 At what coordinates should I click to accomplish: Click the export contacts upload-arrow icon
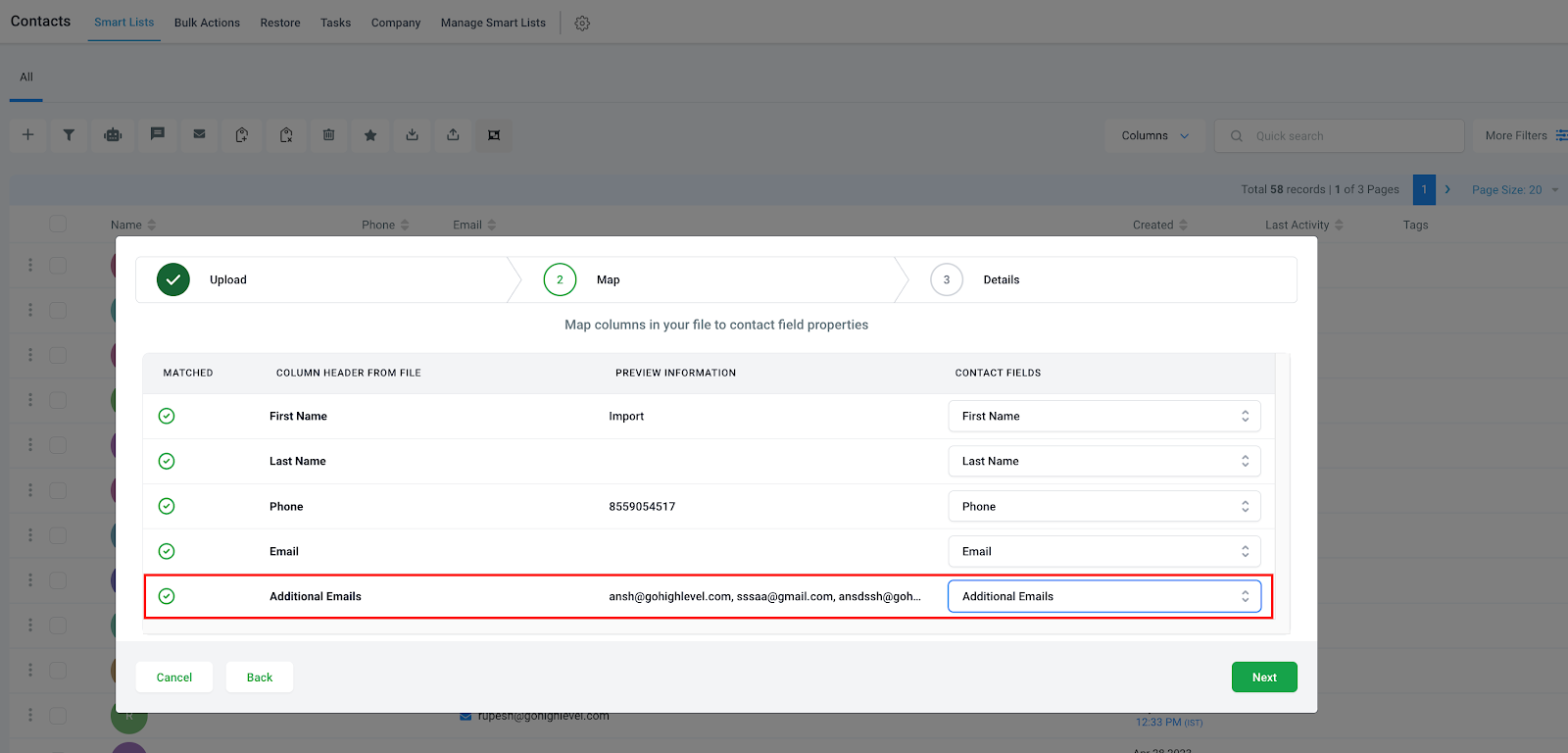pyautogui.click(x=453, y=135)
